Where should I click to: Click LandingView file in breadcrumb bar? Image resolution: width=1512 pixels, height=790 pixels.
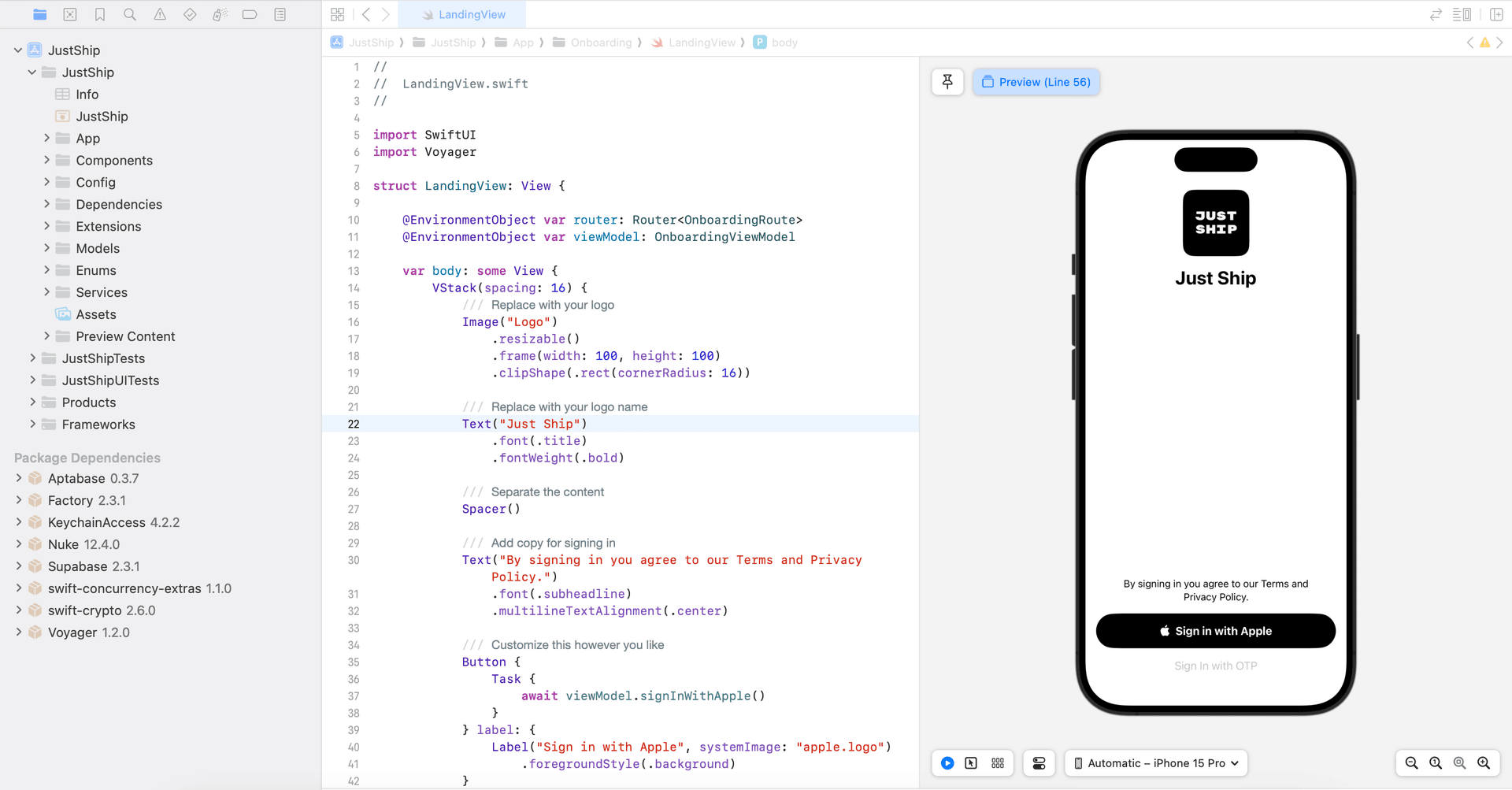click(693, 43)
